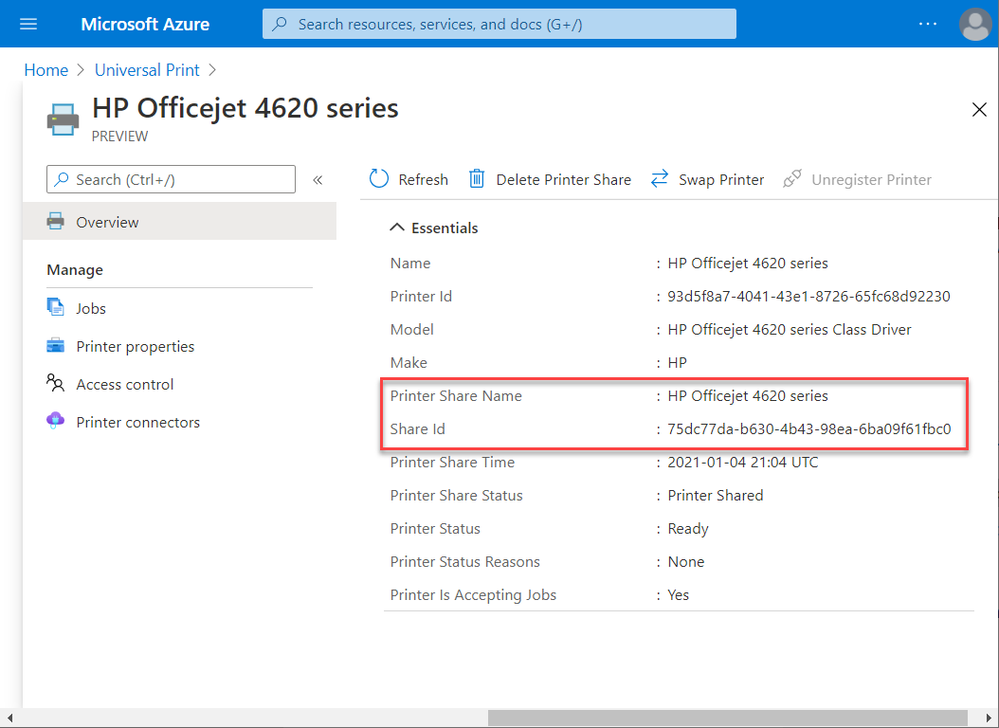Screen dimensions: 999x728
Task: Click the large printer icon beside the title
Action: pyautogui.click(x=63, y=119)
